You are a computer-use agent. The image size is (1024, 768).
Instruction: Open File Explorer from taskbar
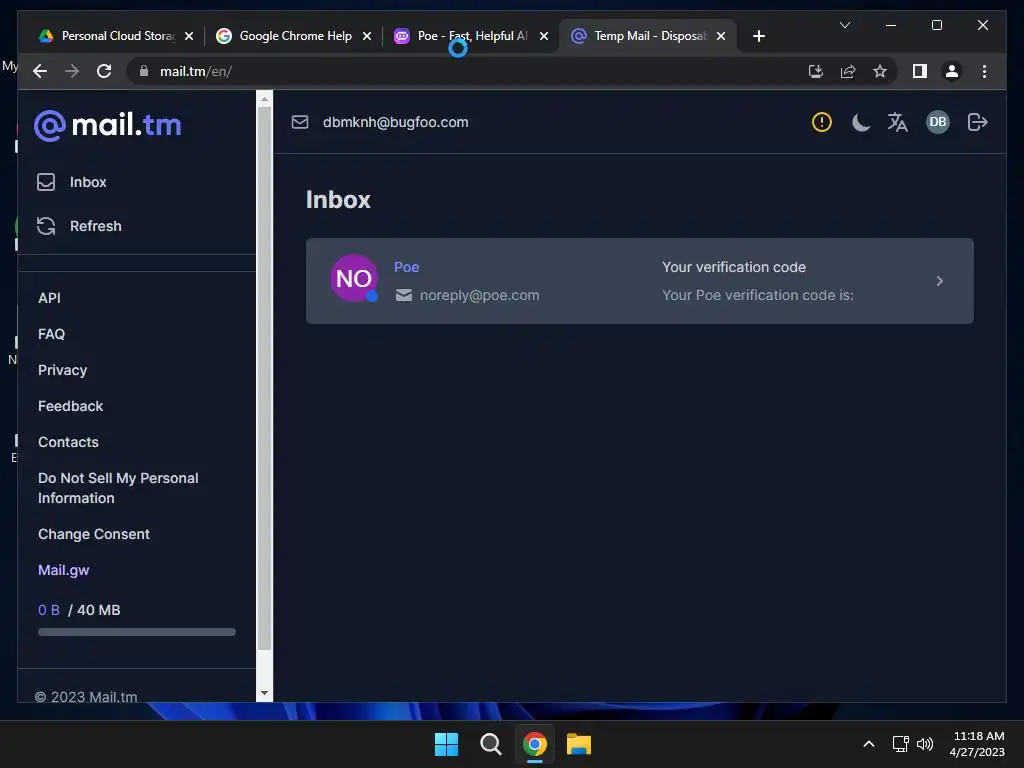[579, 744]
